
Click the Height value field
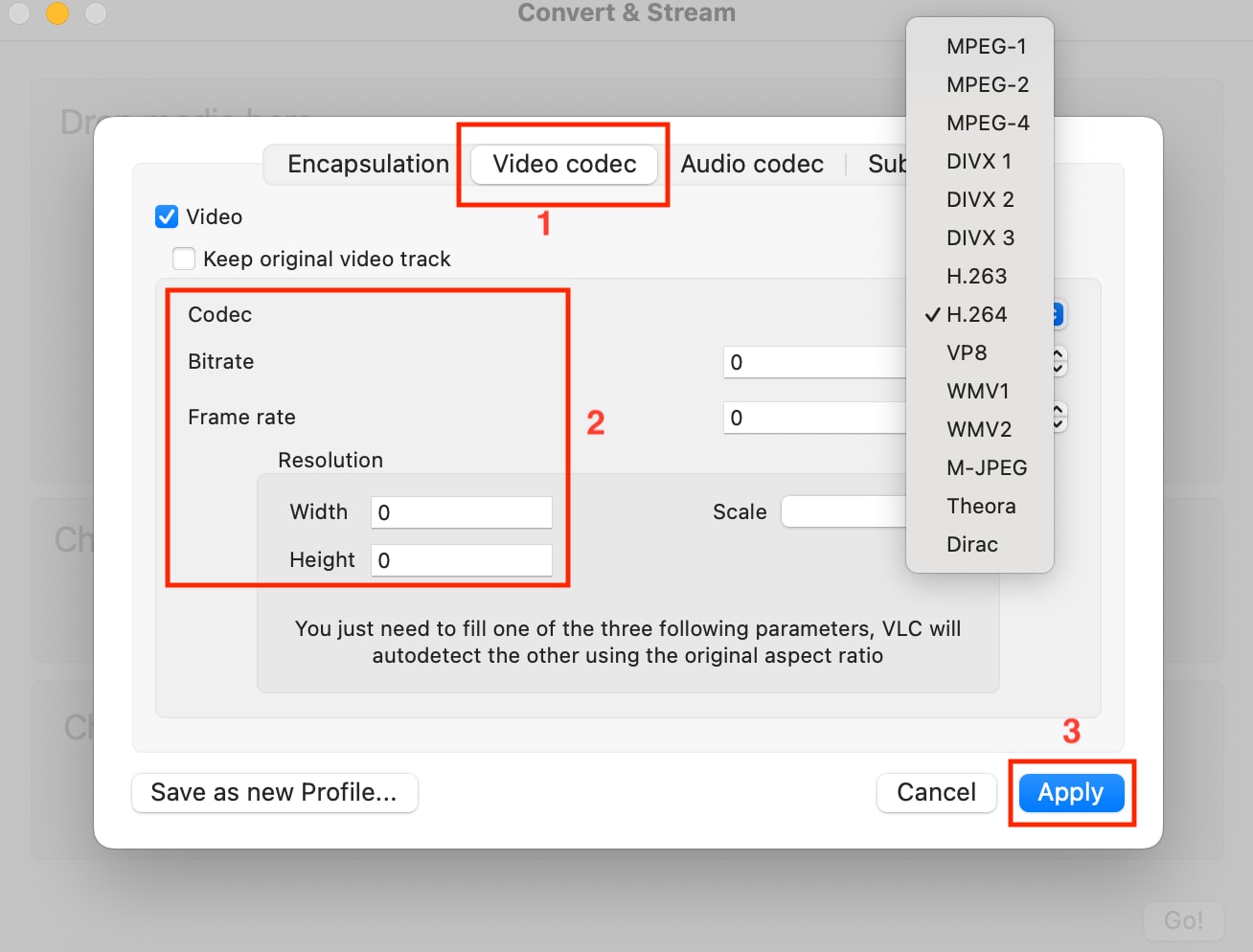(x=461, y=559)
